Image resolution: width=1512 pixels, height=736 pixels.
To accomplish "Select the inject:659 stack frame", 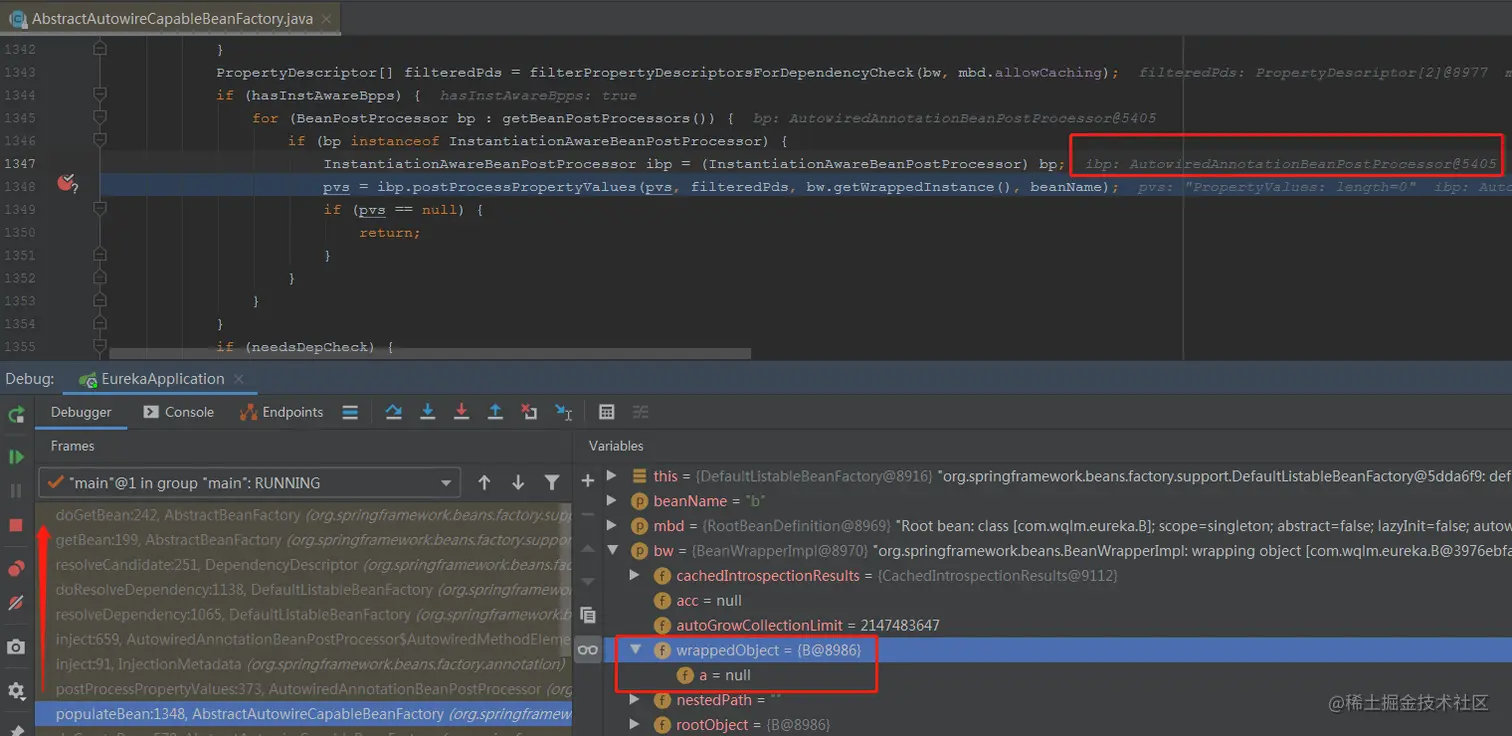I will pyautogui.click(x=304, y=639).
